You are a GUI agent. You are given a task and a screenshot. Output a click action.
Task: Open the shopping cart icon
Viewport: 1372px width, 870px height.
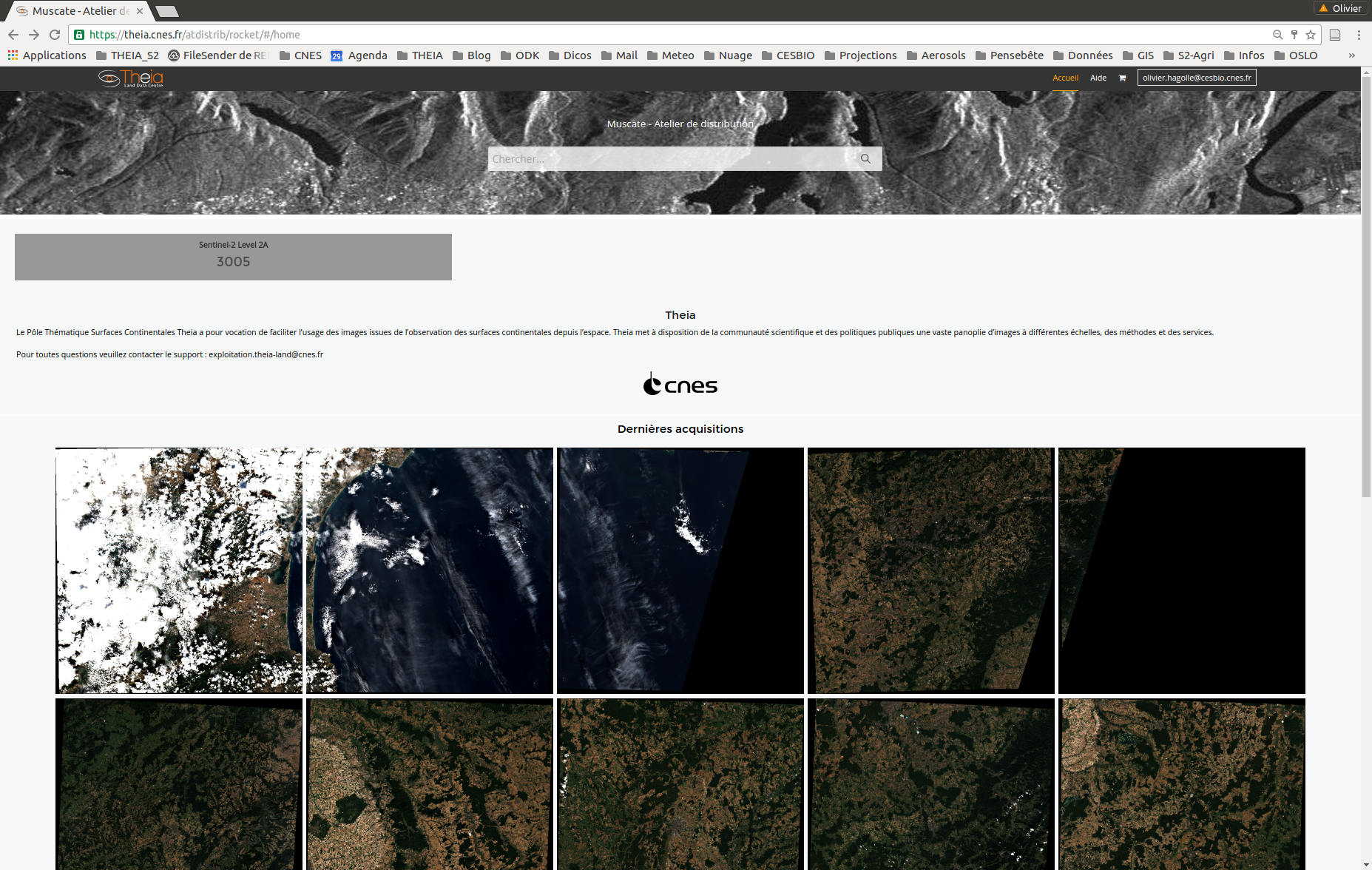click(1122, 78)
